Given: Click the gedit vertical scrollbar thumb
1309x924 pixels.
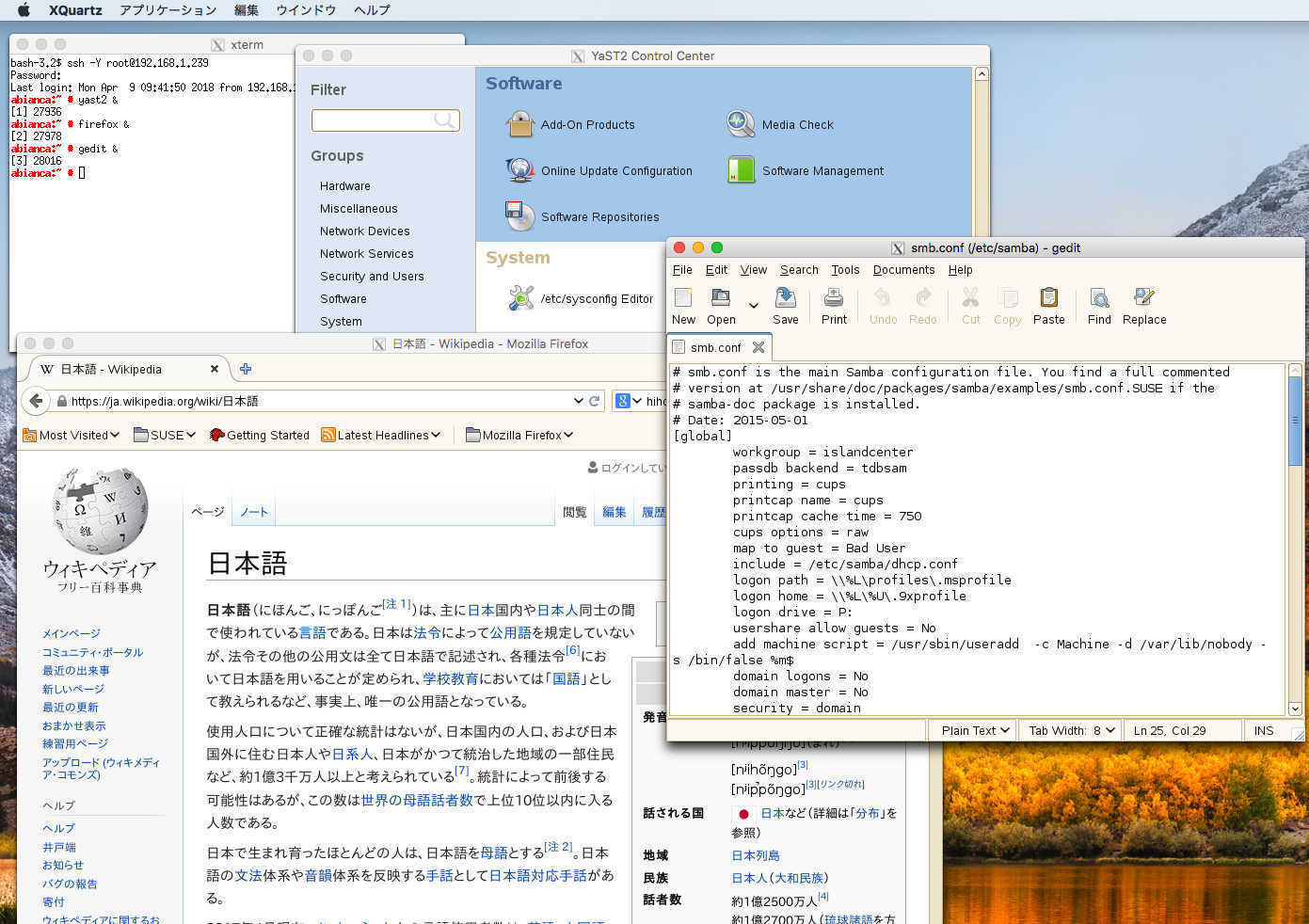Looking at the screenshot, I should pyautogui.click(x=1295, y=422).
